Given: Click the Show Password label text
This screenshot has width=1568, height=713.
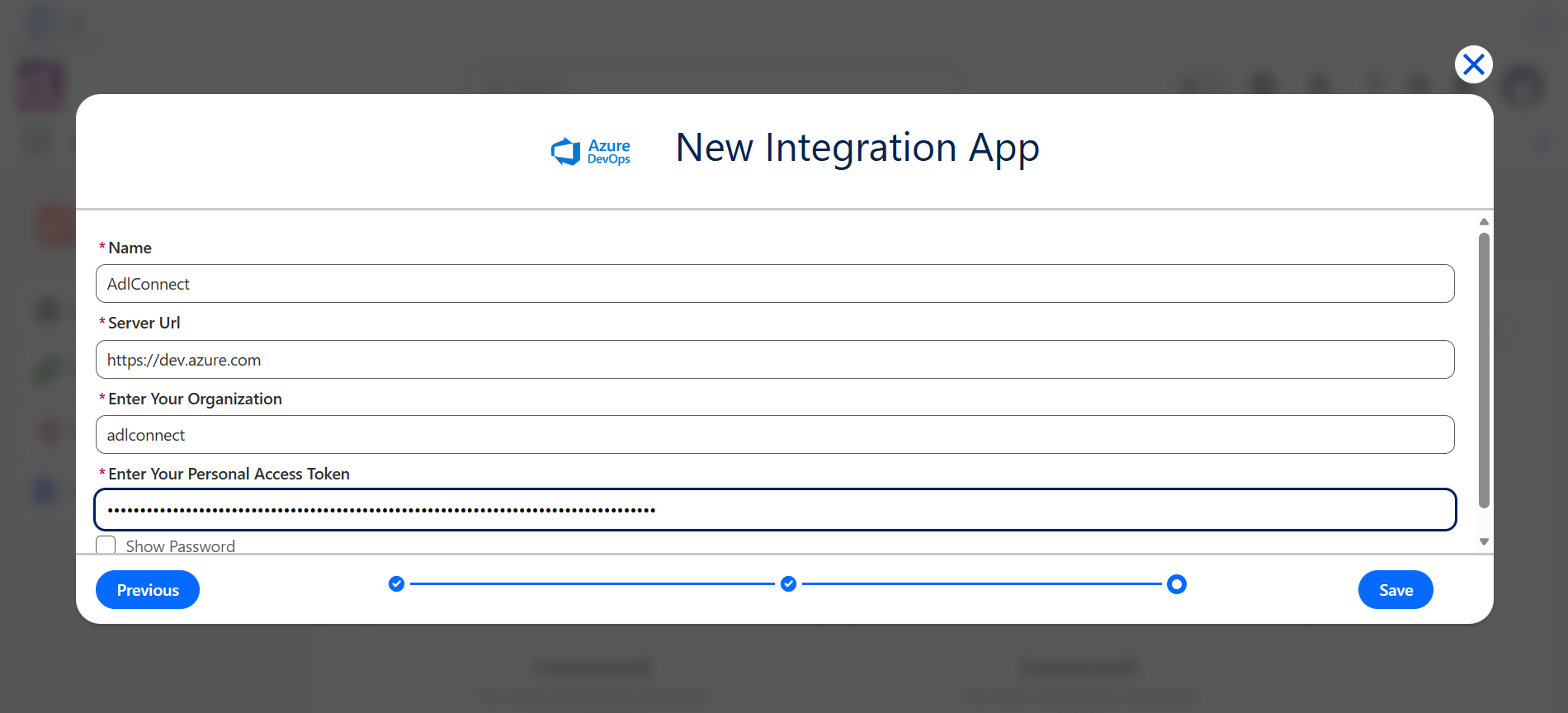Looking at the screenshot, I should point(180,546).
